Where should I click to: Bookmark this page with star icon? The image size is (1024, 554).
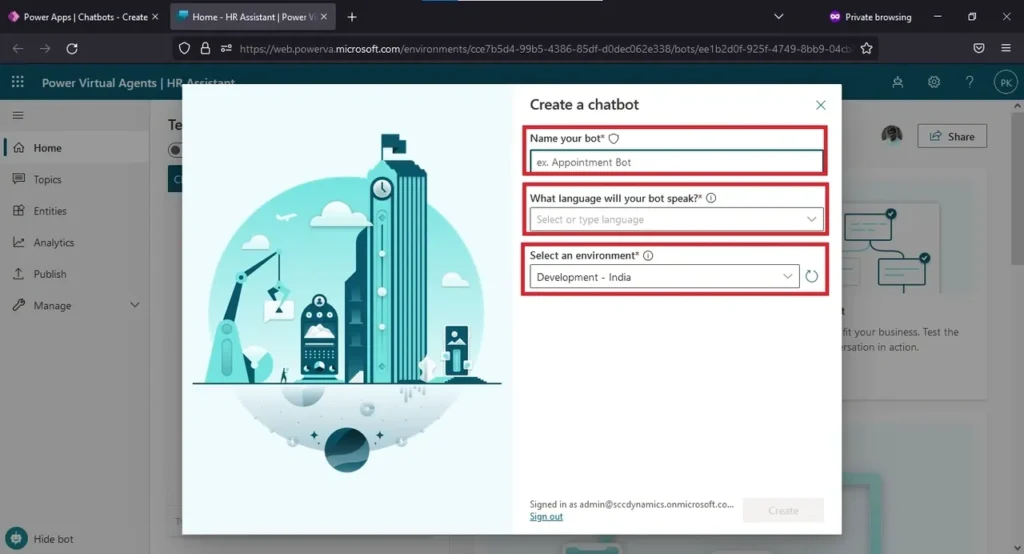click(x=866, y=48)
